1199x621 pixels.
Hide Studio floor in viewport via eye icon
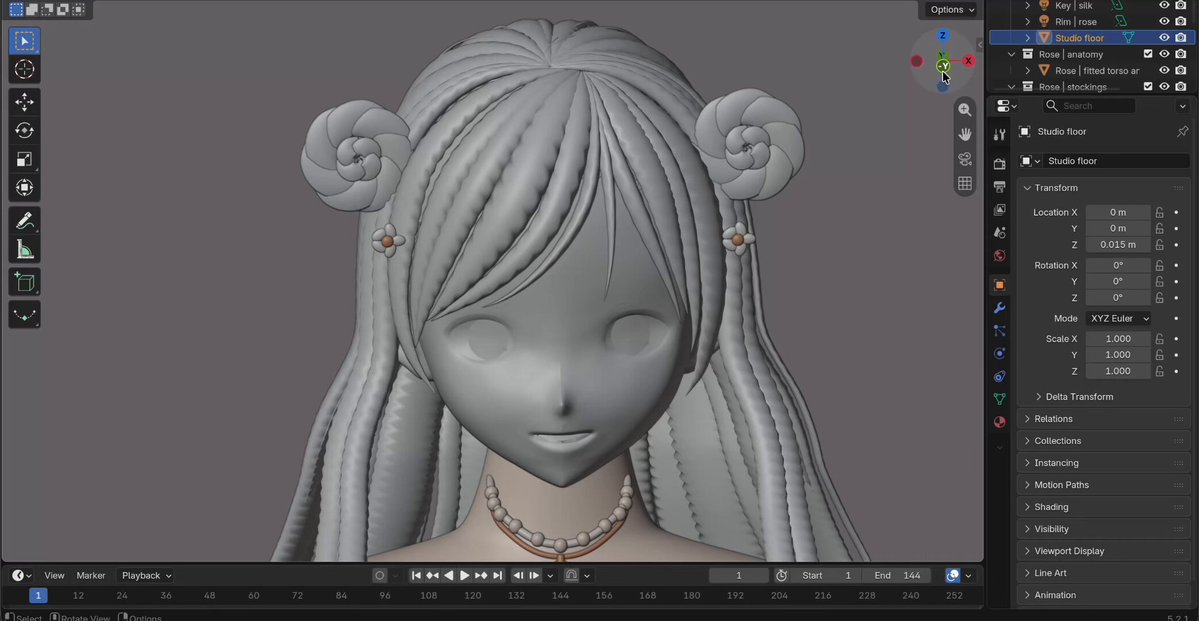pos(1164,37)
